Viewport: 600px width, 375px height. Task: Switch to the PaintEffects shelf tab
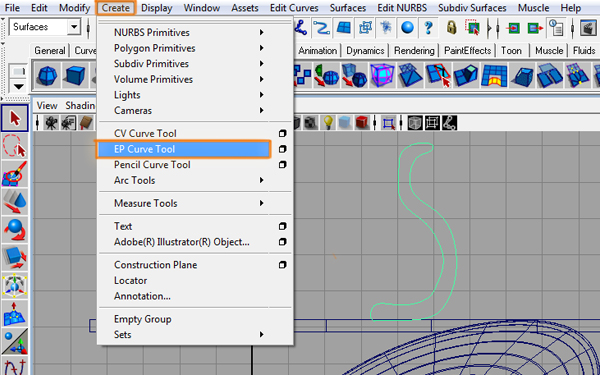467,51
